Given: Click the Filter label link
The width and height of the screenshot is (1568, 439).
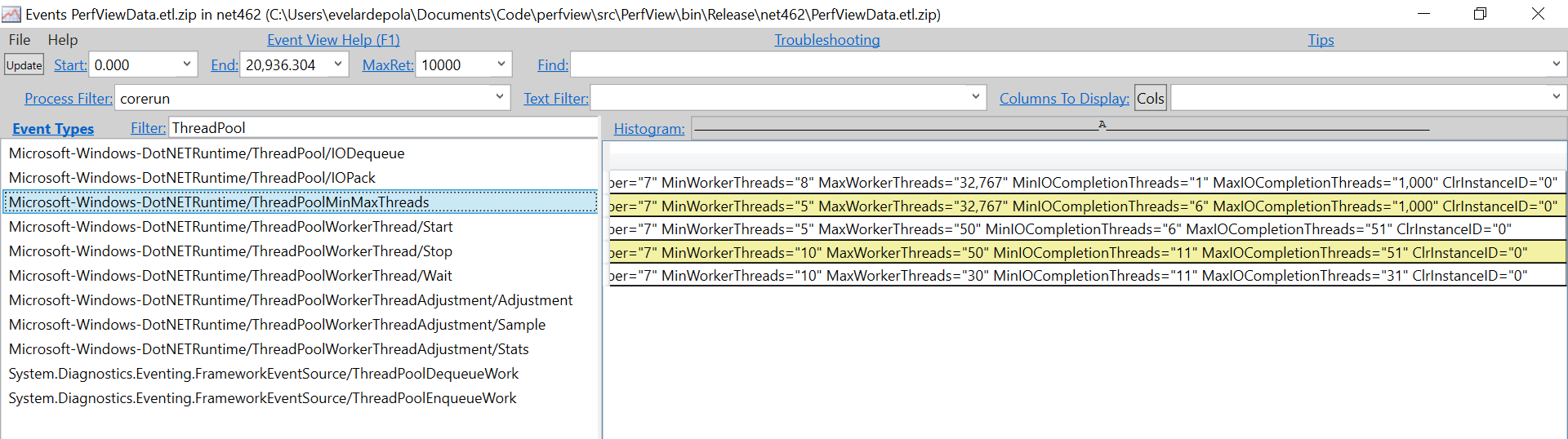Looking at the screenshot, I should pos(148,128).
